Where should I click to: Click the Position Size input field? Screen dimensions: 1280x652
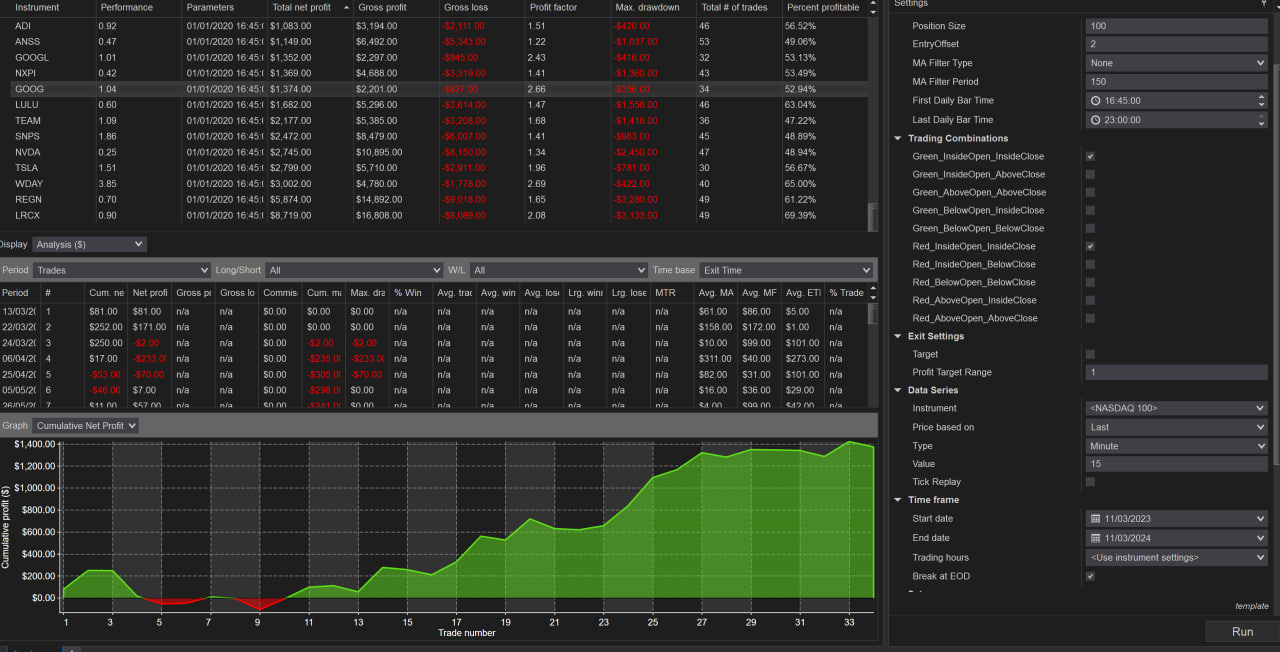pyautogui.click(x=1176, y=26)
